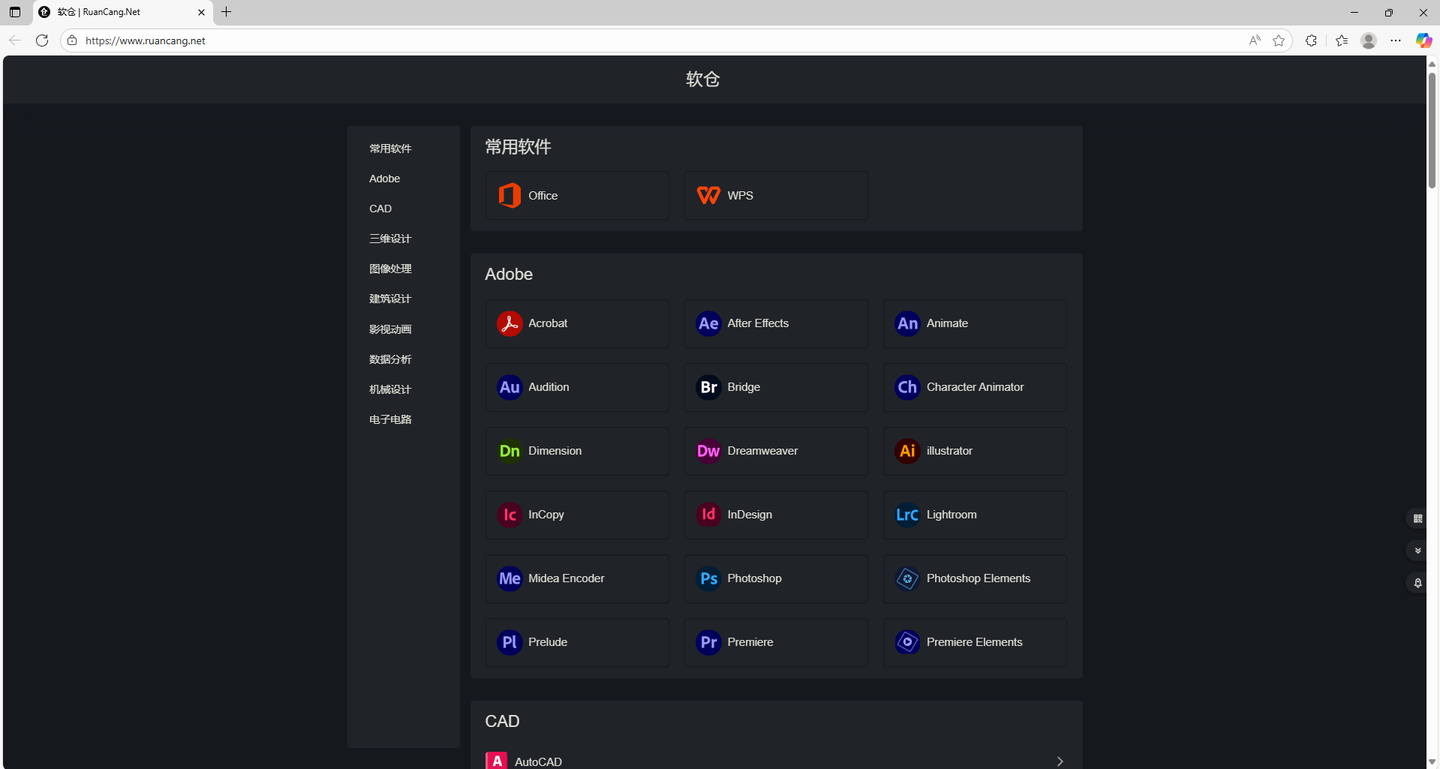The width and height of the screenshot is (1440, 769).
Task: Click the double down arrow floating button
Action: point(1417,551)
